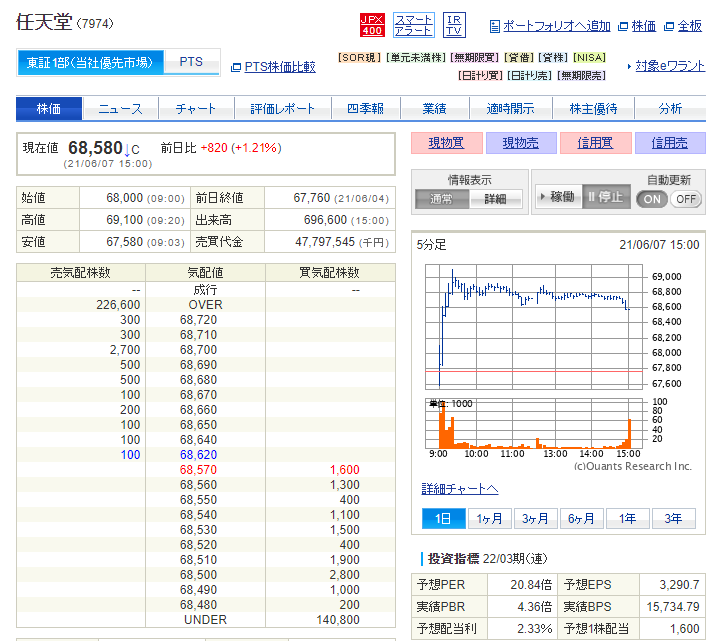Viewport: 714px width, 641px height.
Task: Open the 評価レポート tab
Action: pyautogui.click(x=283, y=109)
